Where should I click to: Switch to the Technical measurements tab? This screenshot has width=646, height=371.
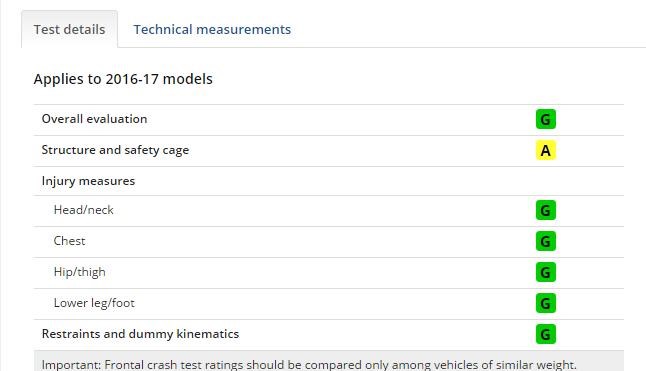click(212, 30)
